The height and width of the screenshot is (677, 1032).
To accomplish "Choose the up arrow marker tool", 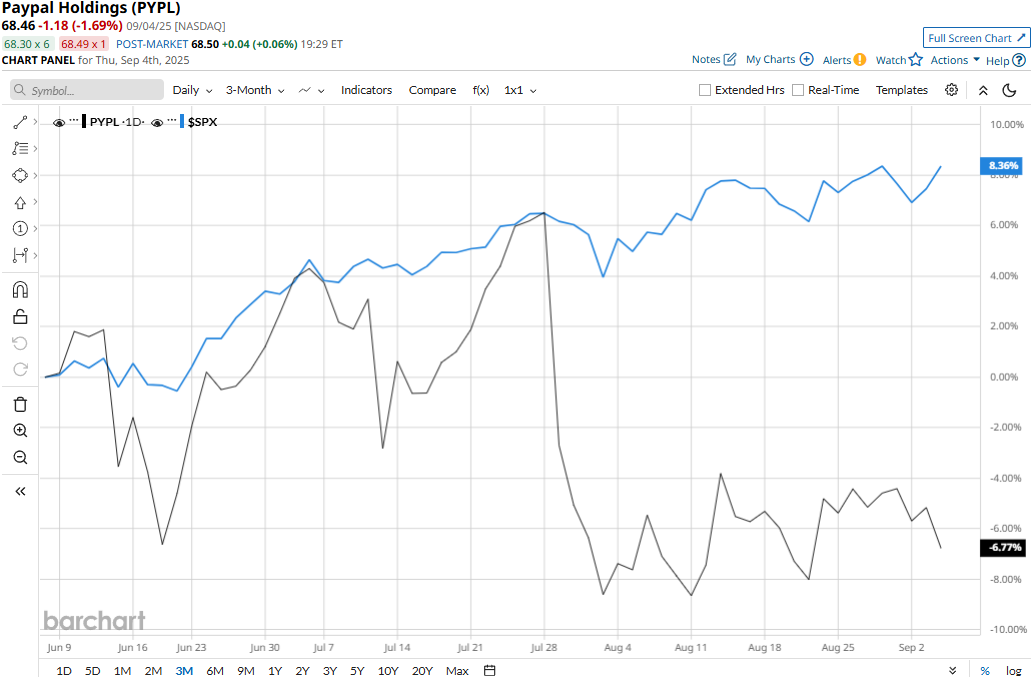I will tap(20, 203).
